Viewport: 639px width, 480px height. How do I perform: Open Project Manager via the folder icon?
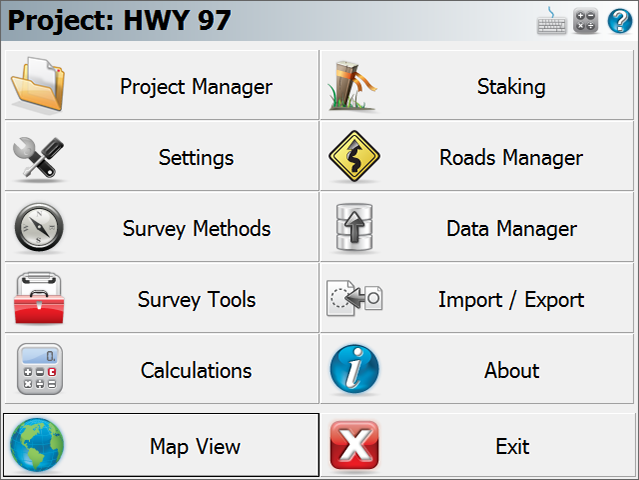[38, 84]
